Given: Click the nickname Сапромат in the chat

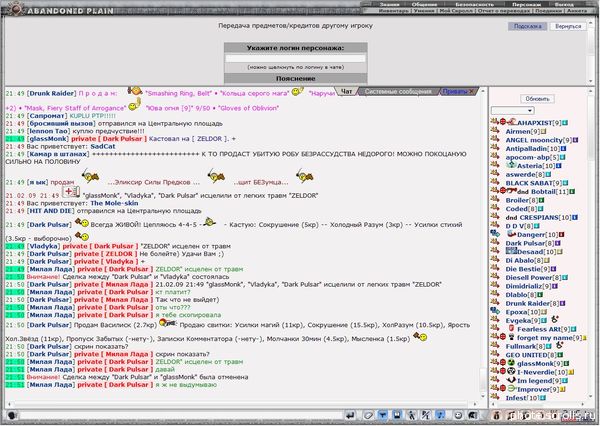Looking at the screenshot, I should point(47,116).
